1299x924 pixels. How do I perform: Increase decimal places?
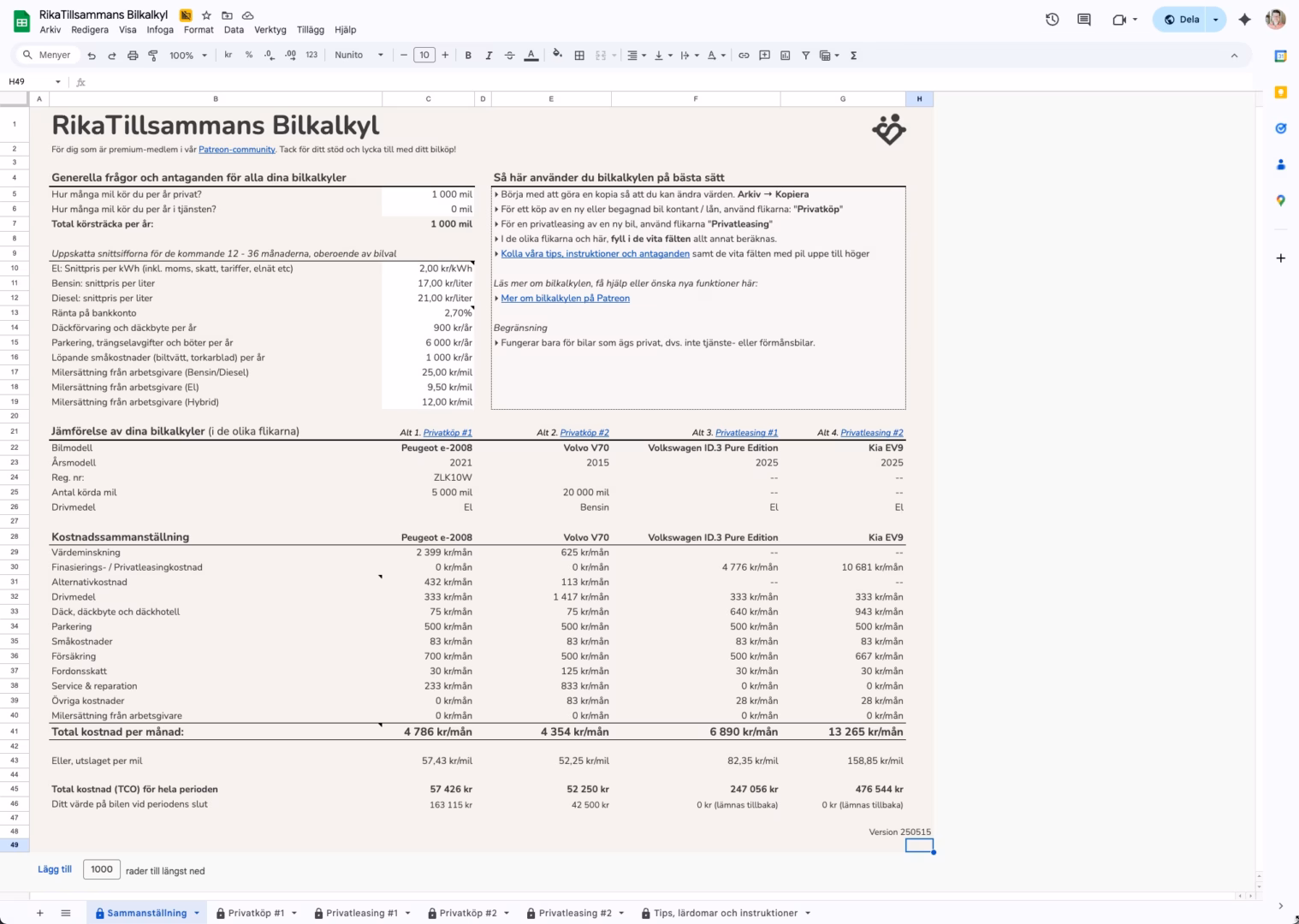(290, 55)
